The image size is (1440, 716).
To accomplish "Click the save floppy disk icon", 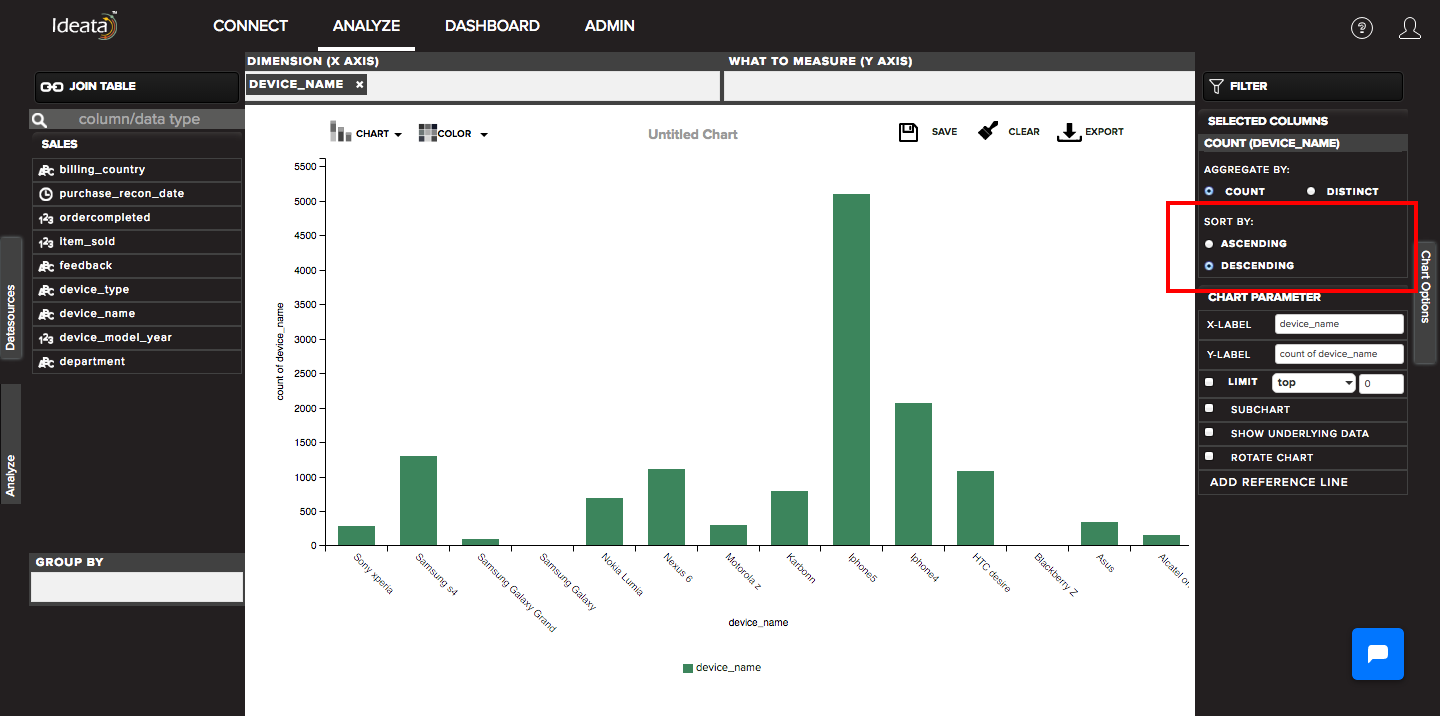I will pos(909,132).
